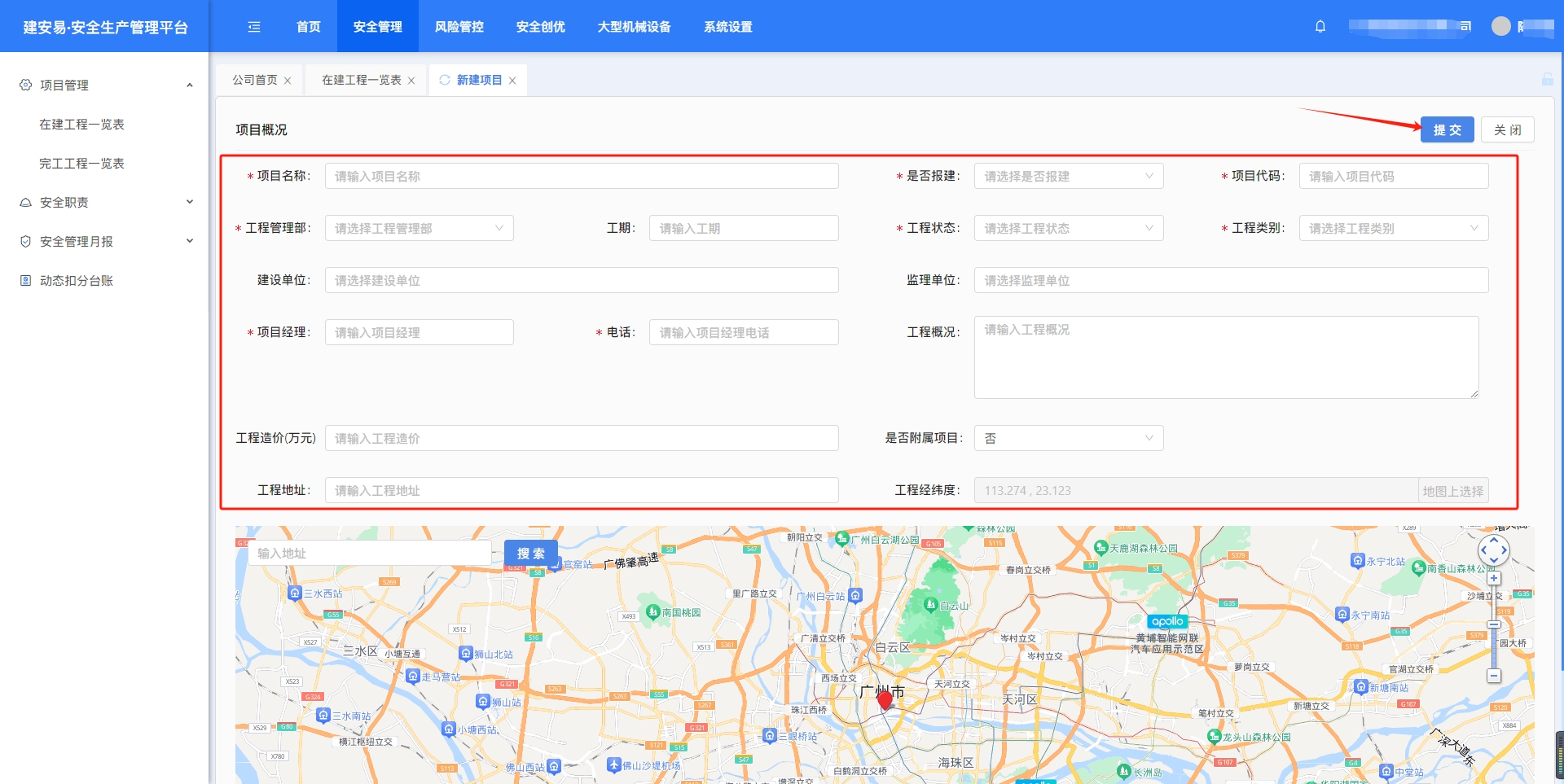Click the map pan compass control
The width and height of the screenshot is (1564, 784).
[x=1494, y=550]
